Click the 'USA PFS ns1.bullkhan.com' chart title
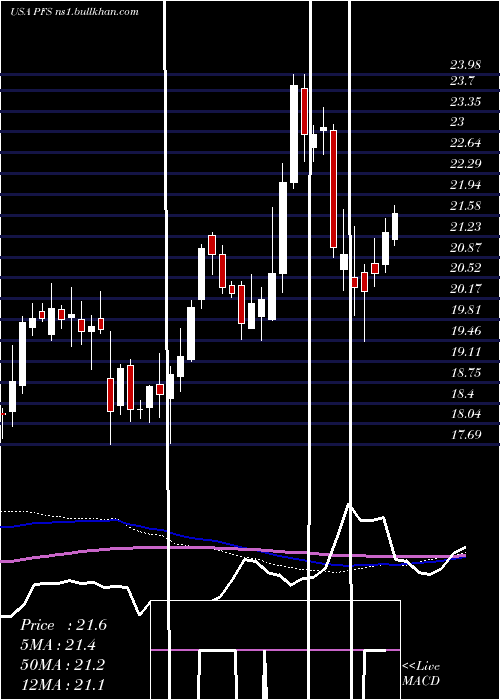Image resolution: width=500 pixels, height=700 pixels. [74, 12]
